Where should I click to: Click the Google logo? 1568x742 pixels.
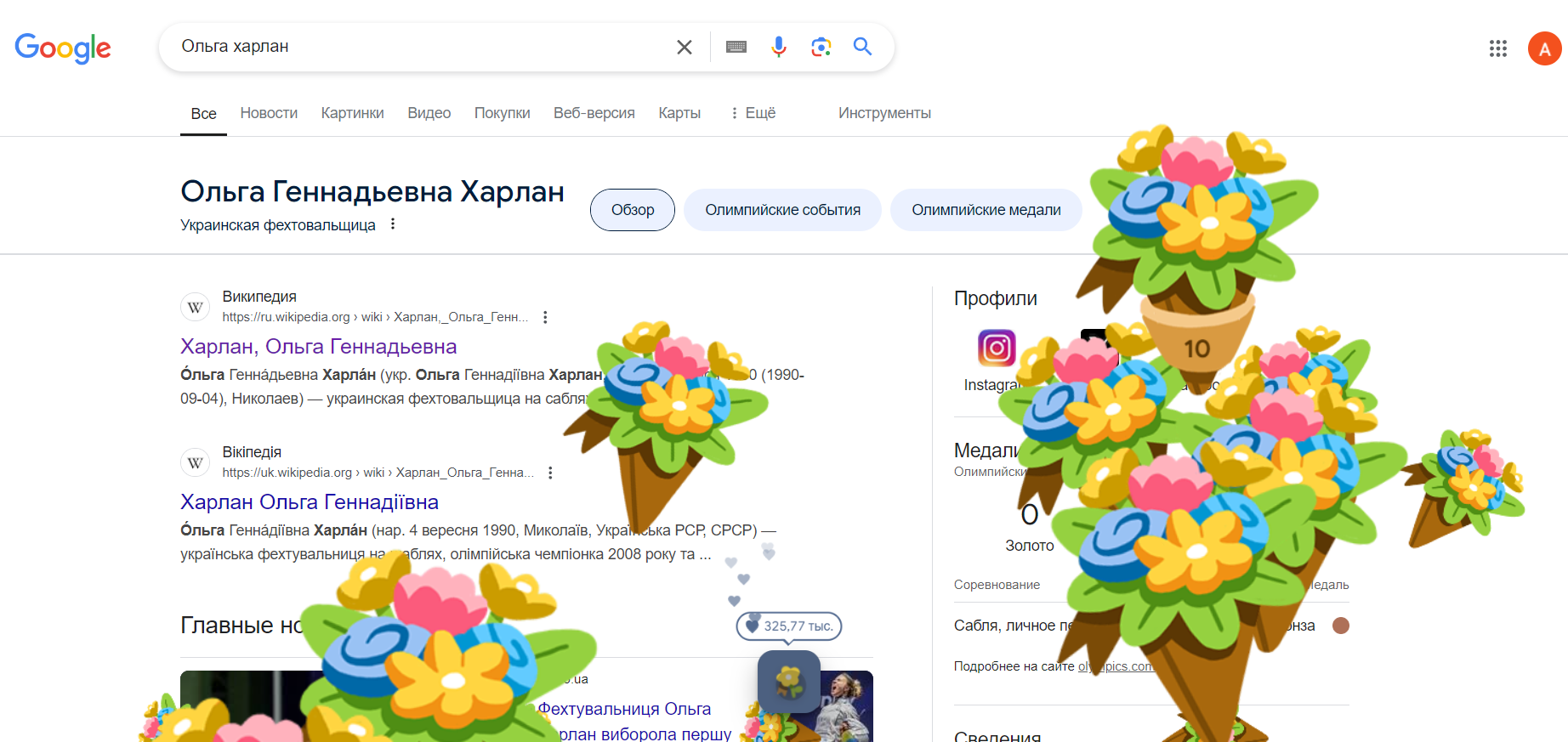tap(63, 48)
